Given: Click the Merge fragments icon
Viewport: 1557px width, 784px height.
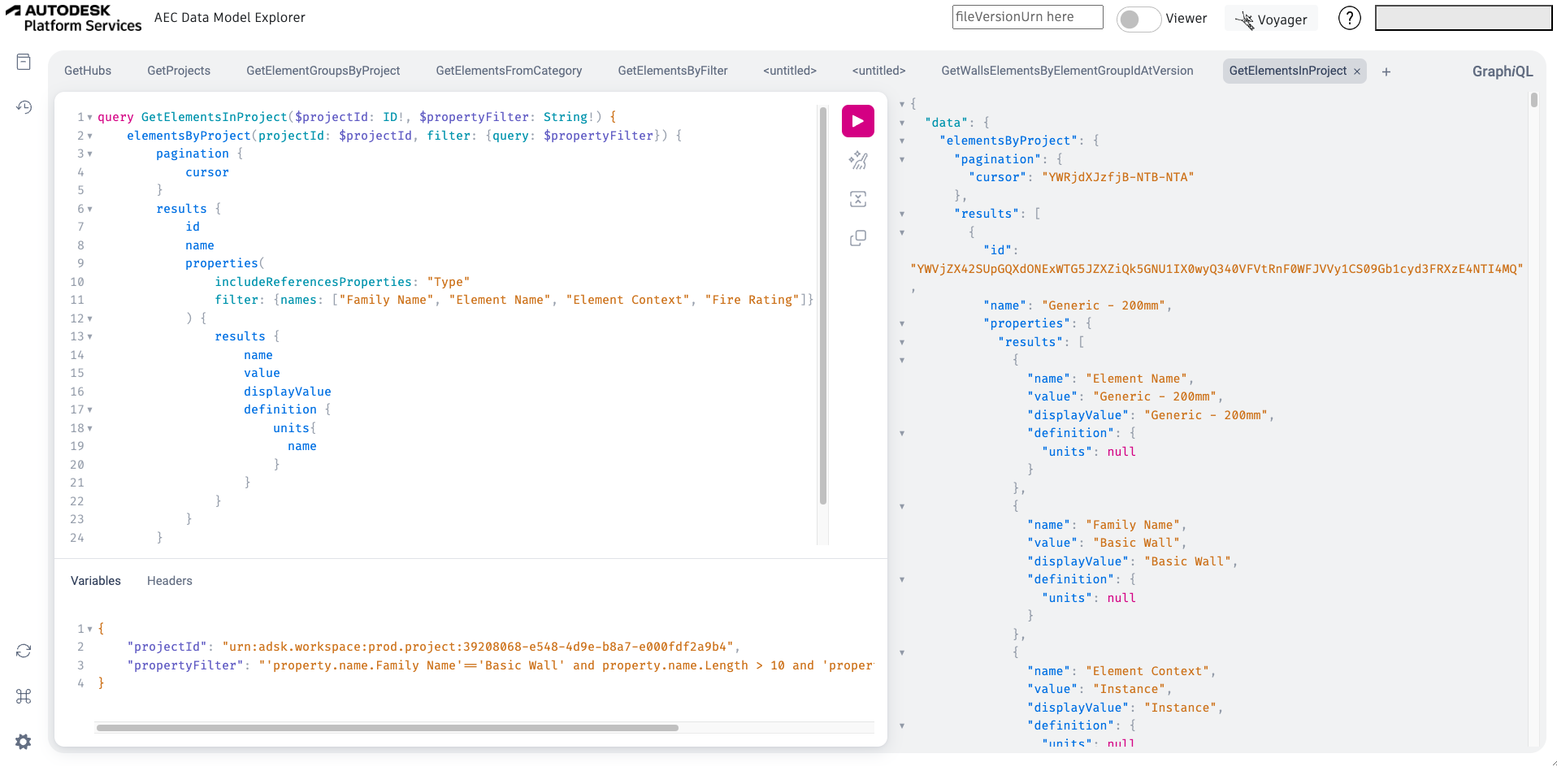Looking at the screenshot, I should tap(857, 199).
